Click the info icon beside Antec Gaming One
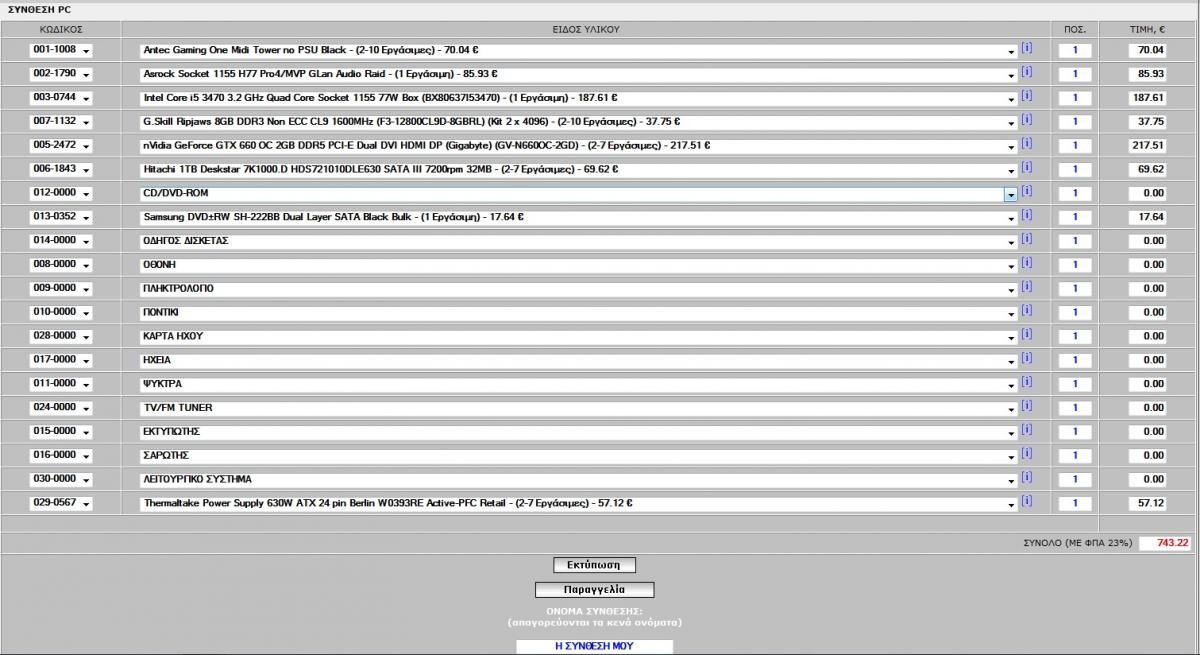 click(x=1026, y=48)
